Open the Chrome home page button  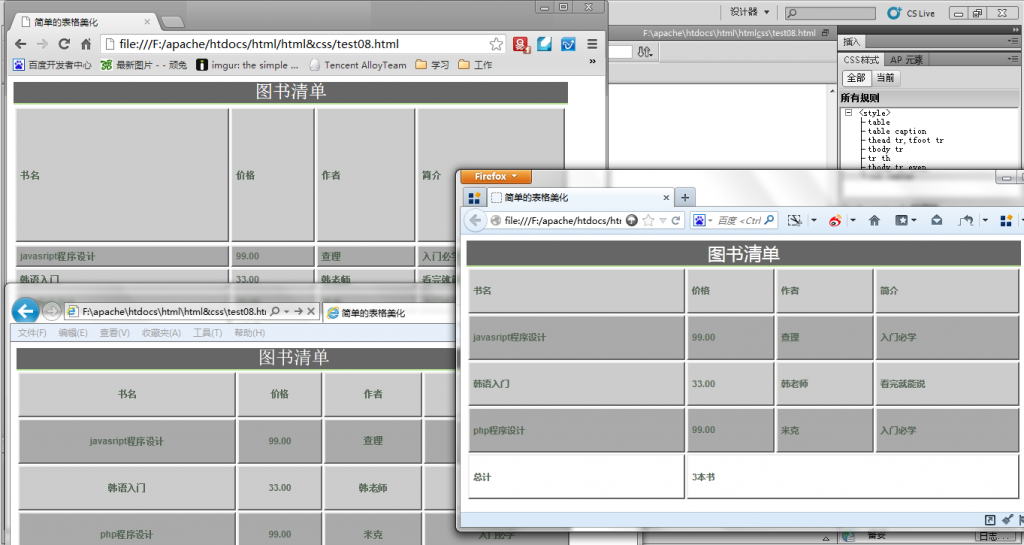click(x=86, y=44)
